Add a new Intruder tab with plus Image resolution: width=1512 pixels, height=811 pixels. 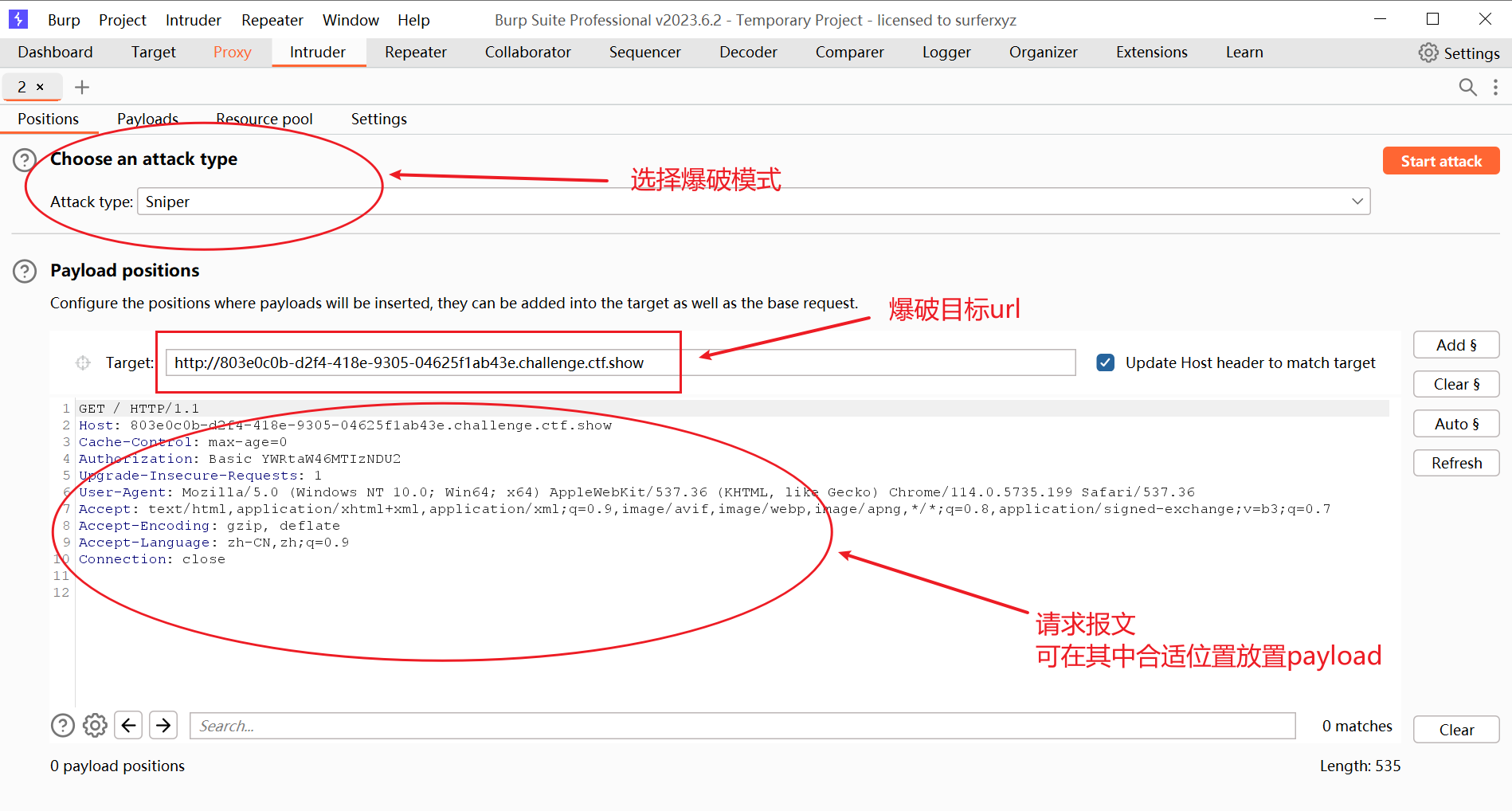(82, 87)
